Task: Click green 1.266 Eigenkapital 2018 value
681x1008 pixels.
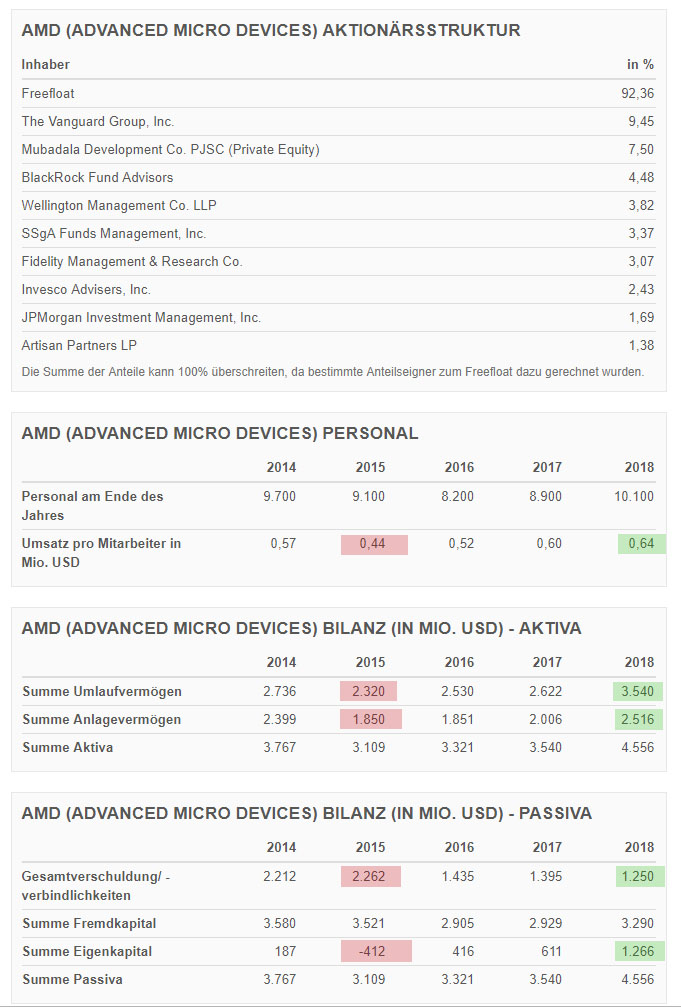Action: pos(638,951)
